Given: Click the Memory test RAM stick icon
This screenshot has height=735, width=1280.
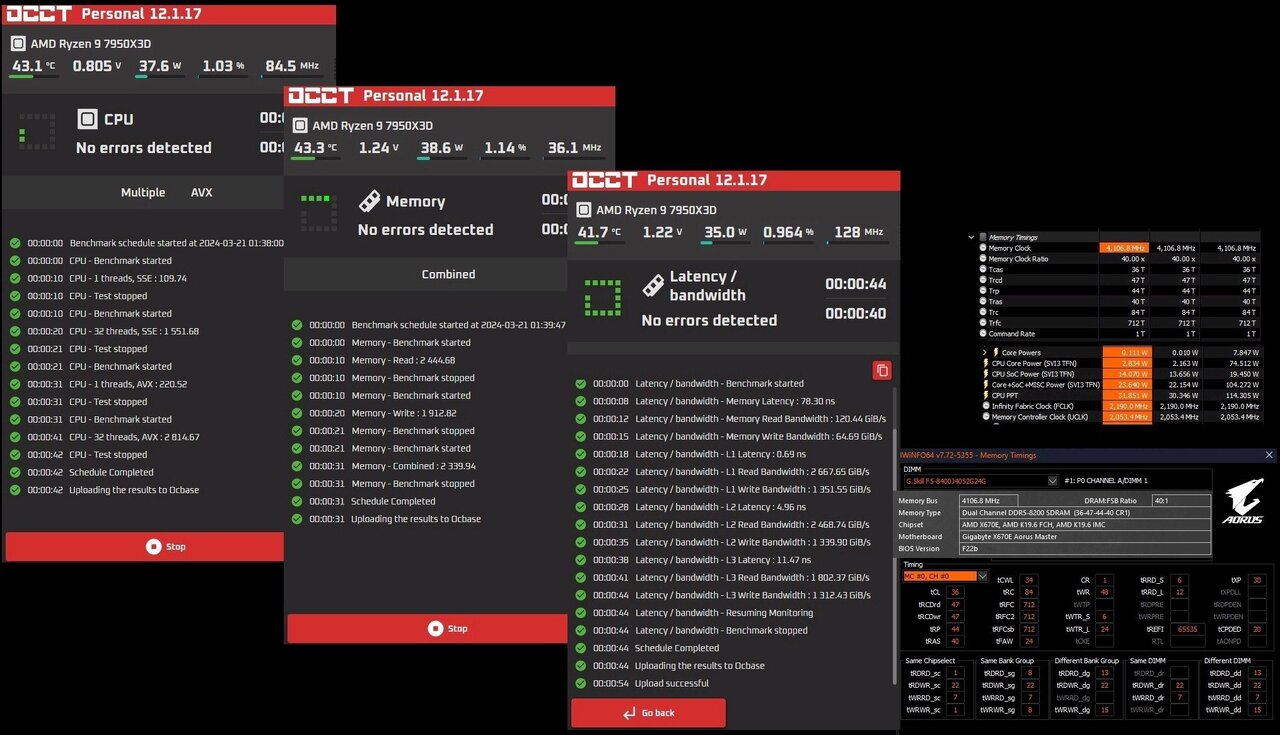Looking at the screenshot, I should tap(369, 201).
